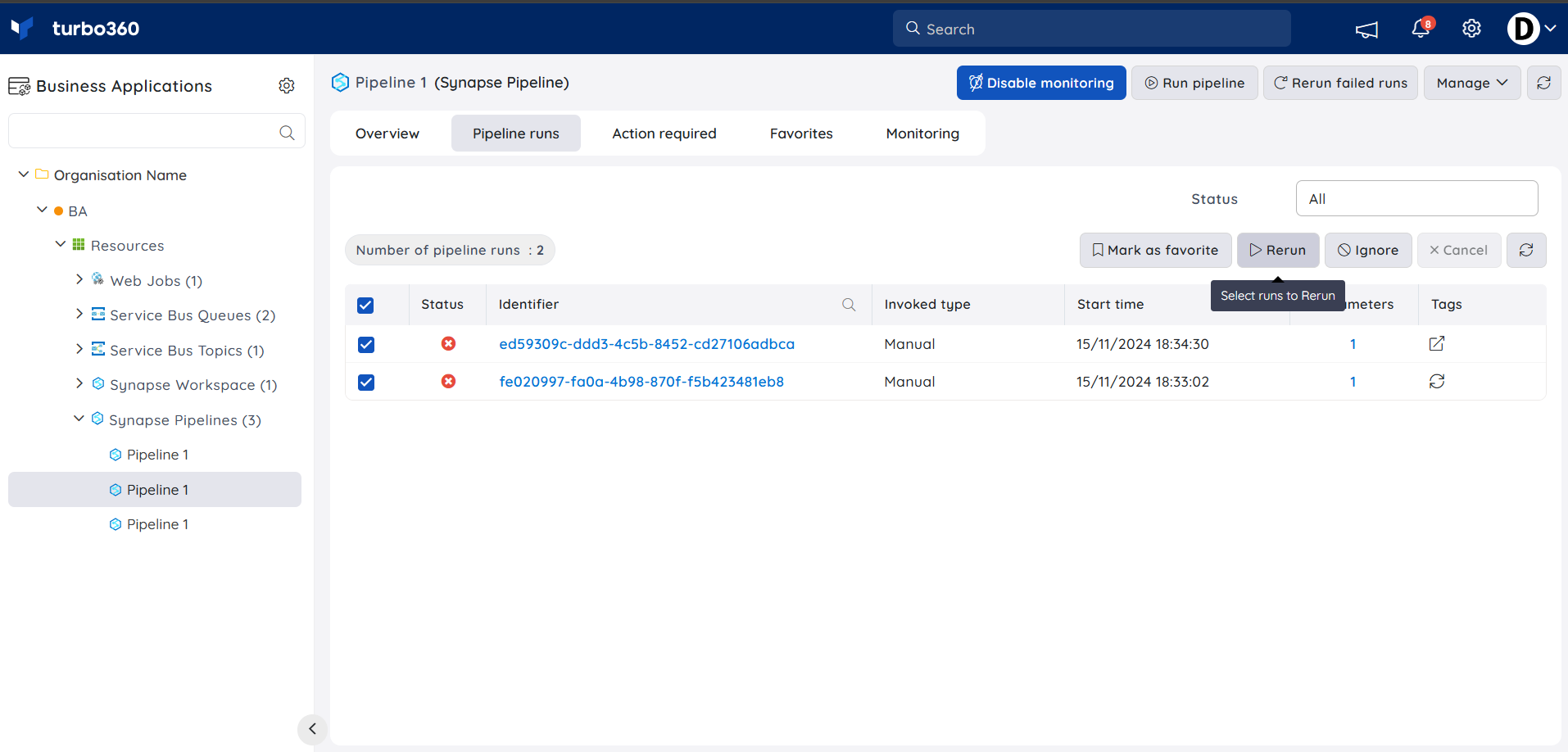
Task: View parameters count for ed59309c run
Action: [x=1353, y=344]
